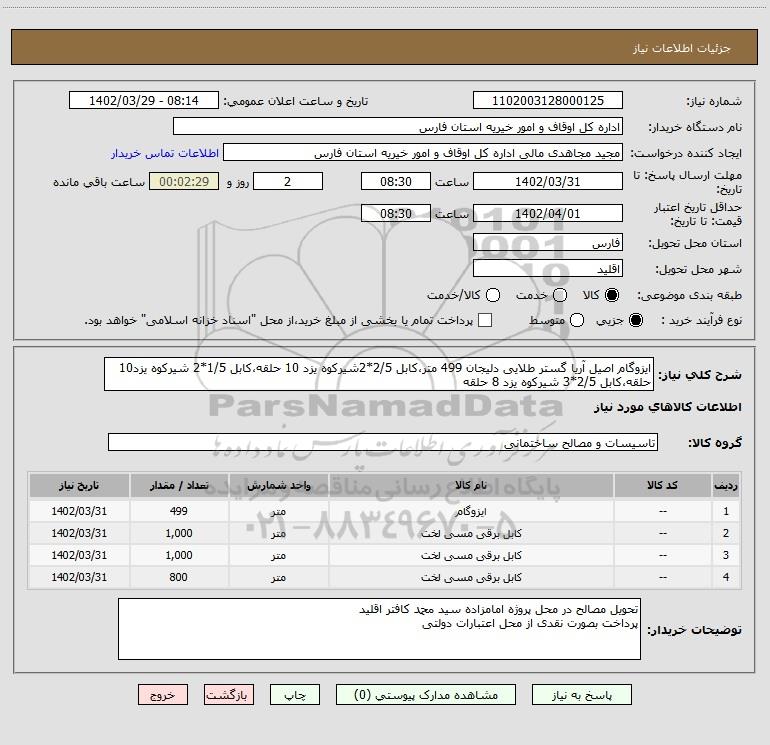Click the جزئیات اطلاعات نیاز header title

[x=682, y=48]
